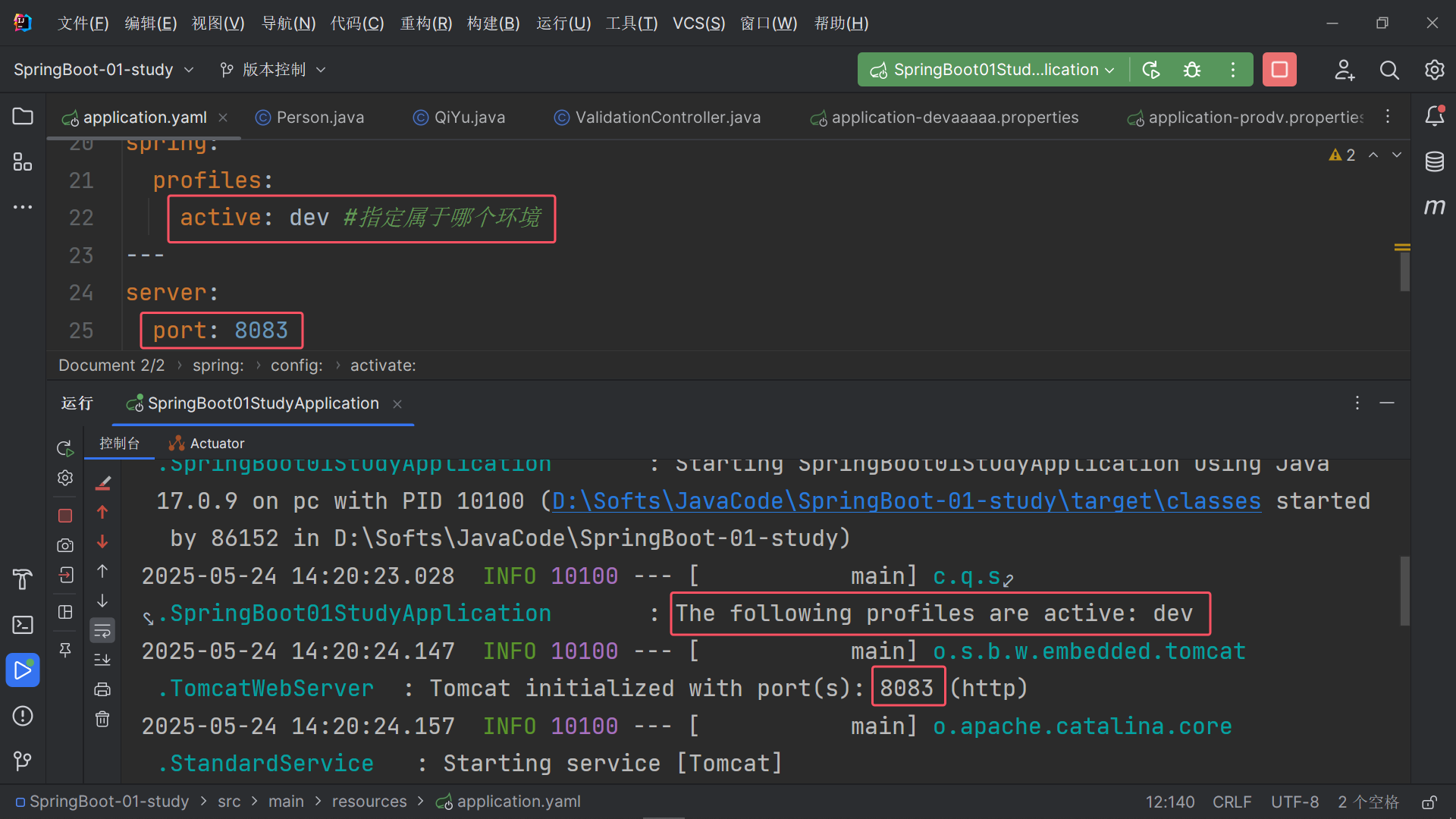Open the Terminal tool window

tap(23, 625)
